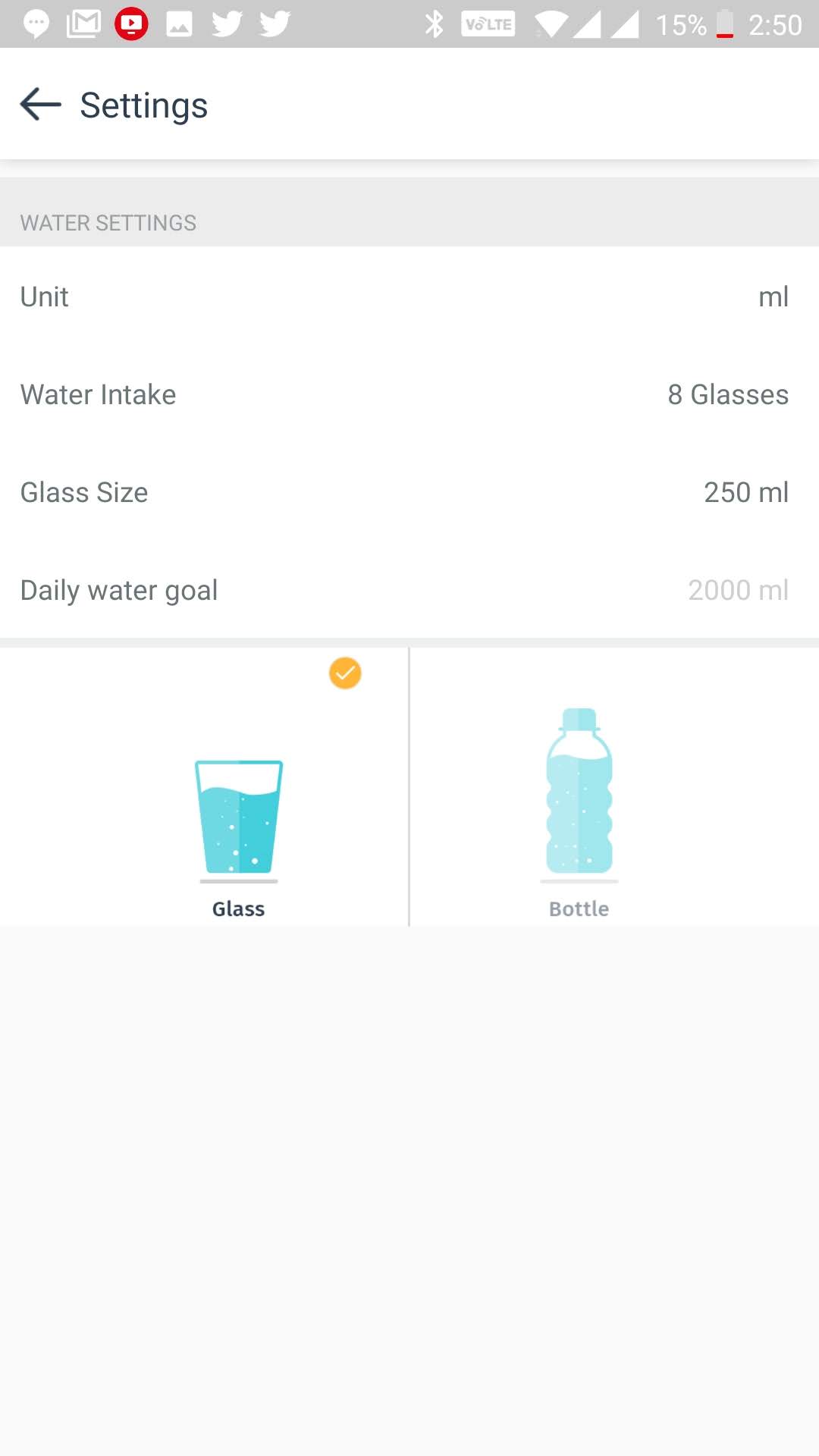819x1456 pixels.
Task: Open the Gmail notification icon
Action: pos(83,24)
